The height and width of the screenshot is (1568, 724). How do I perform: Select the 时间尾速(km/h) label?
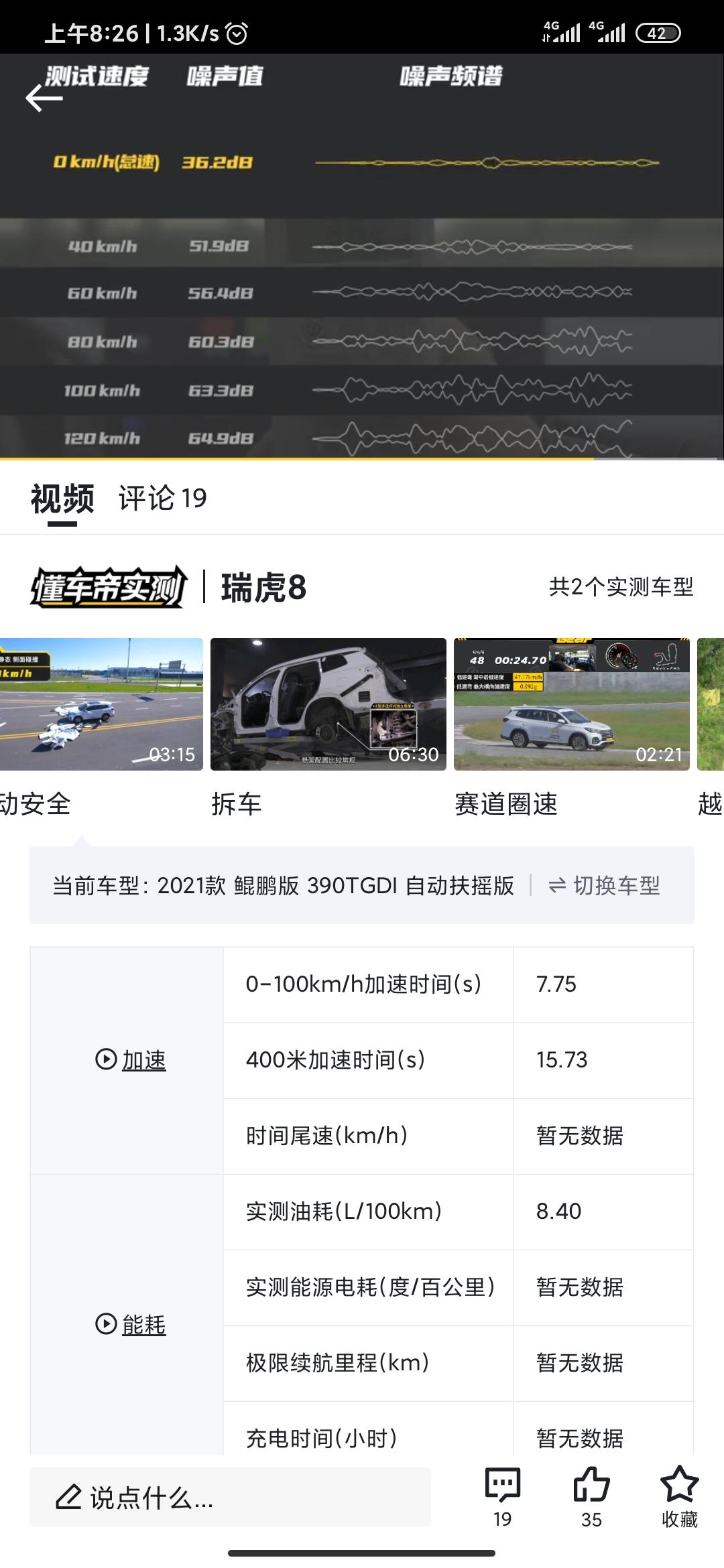(327, 1135)
